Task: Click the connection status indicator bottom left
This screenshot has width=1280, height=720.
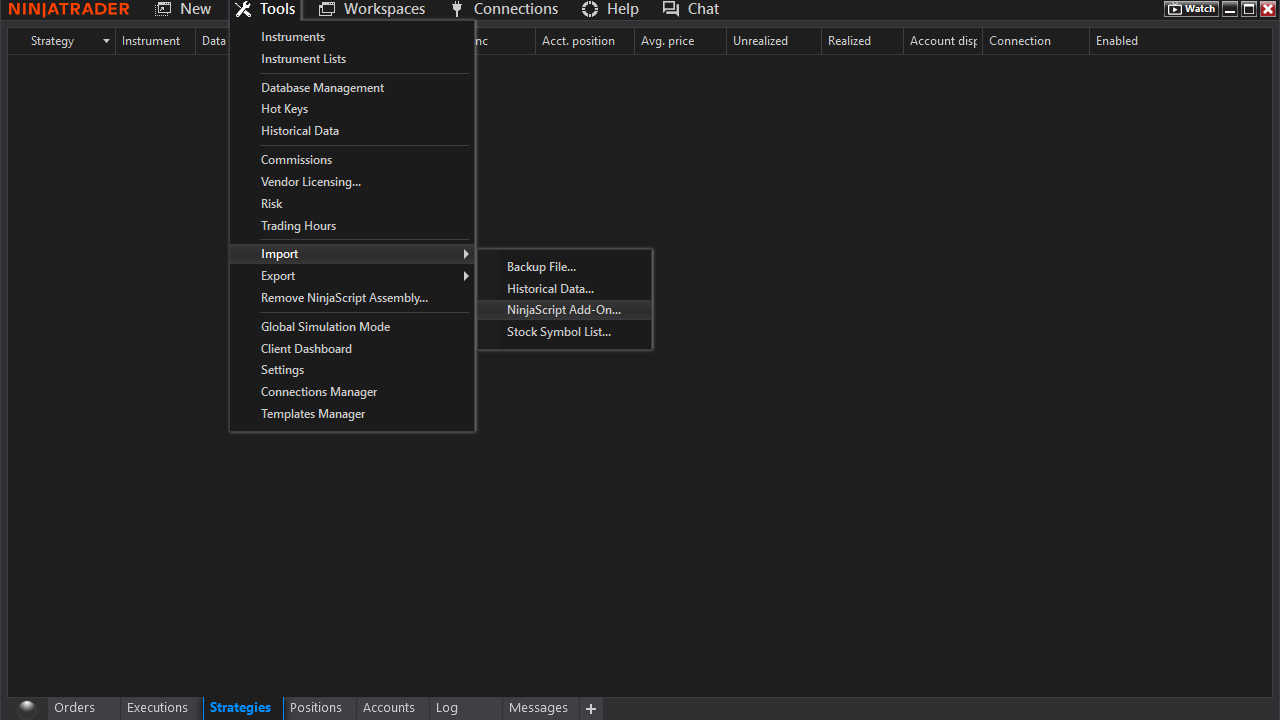Action: point(26,707)
